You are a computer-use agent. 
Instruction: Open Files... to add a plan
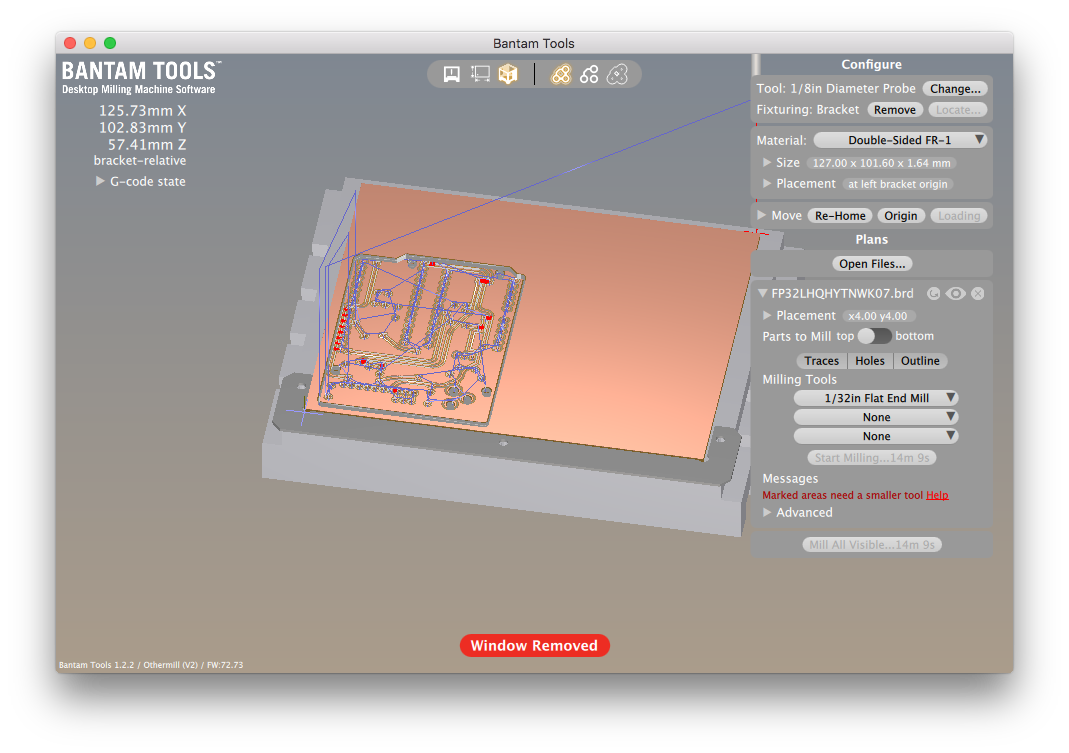click(872, 264)
